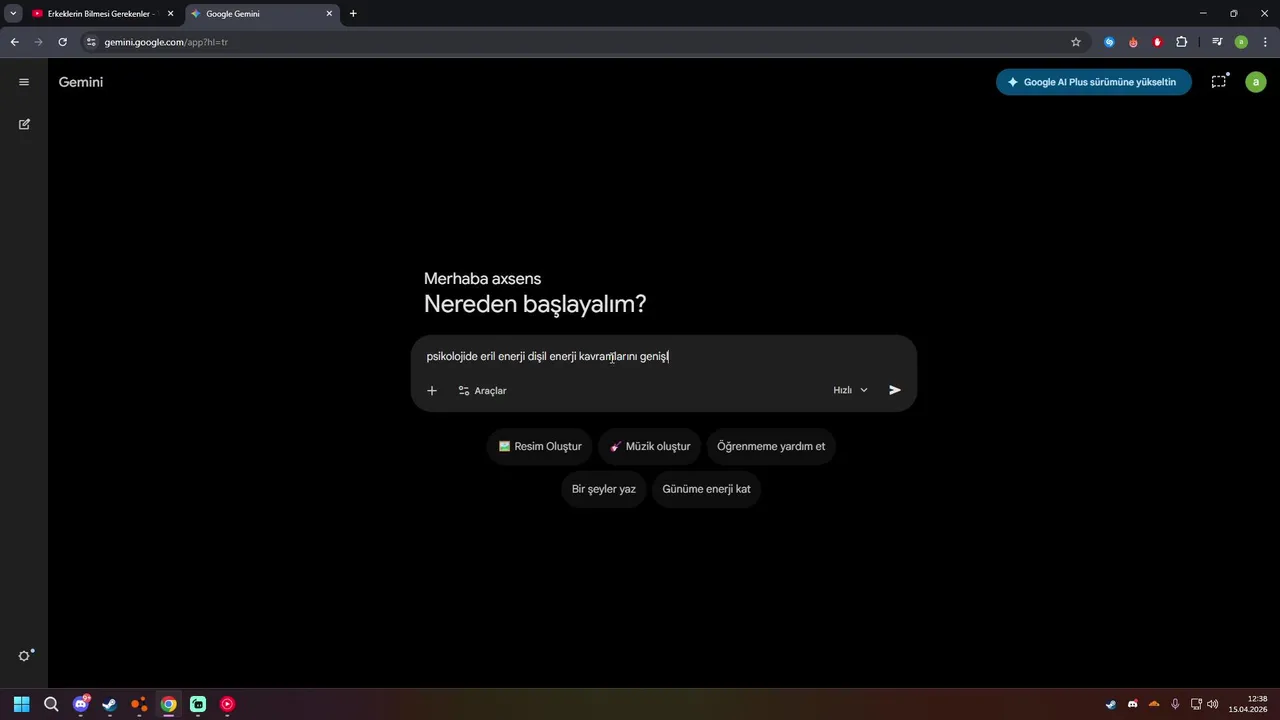Open the red hand blocker extension
The height and width of the screenshot is (720, 1280).
click(x=1157, y=42)
